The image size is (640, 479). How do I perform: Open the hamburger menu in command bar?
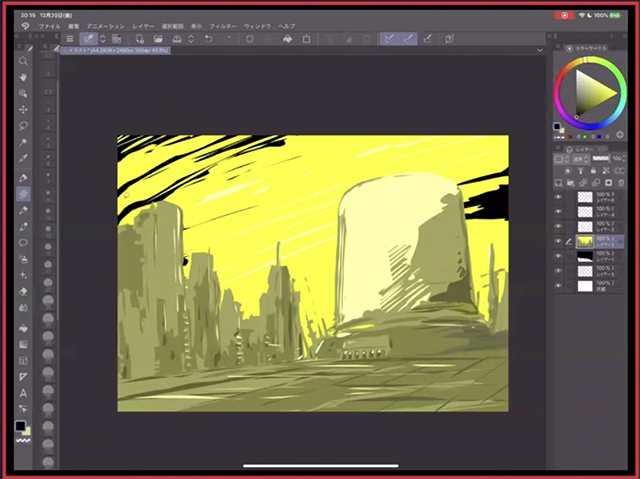pyautogui.click(x=70, y=38)
